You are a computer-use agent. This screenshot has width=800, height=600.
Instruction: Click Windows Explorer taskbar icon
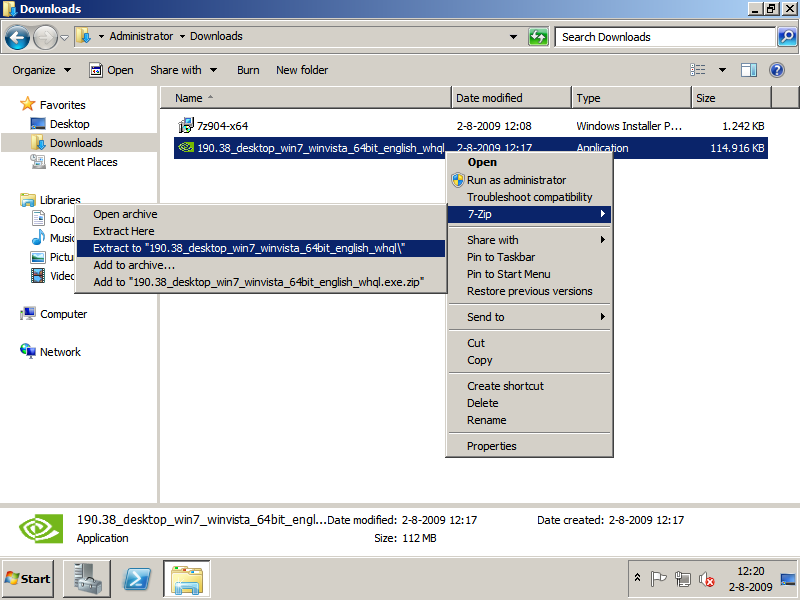(x=187, y=579)
